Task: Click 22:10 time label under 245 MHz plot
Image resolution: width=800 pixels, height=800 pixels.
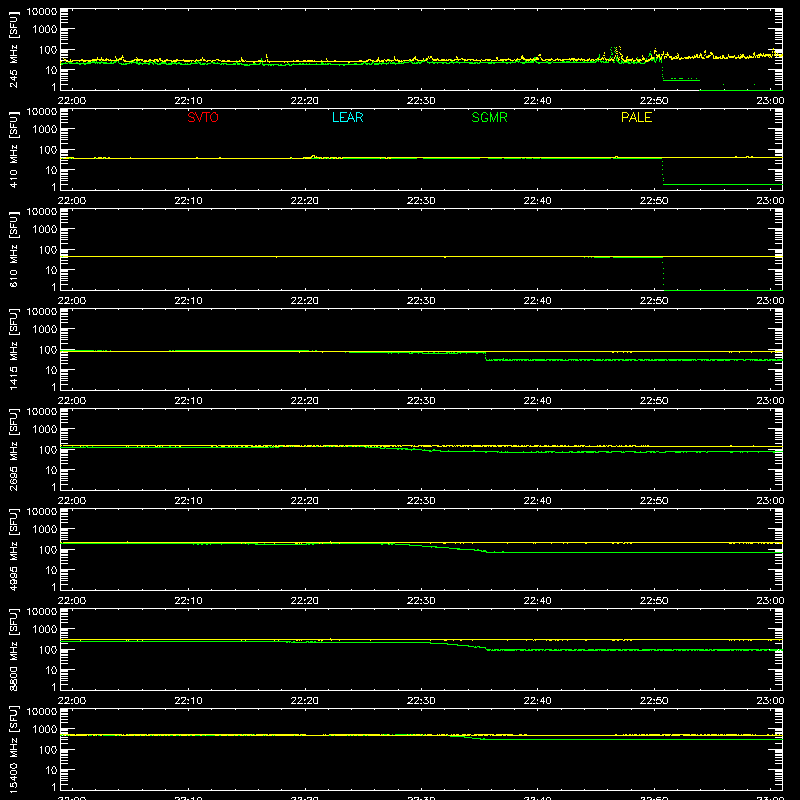Action: 188,101
